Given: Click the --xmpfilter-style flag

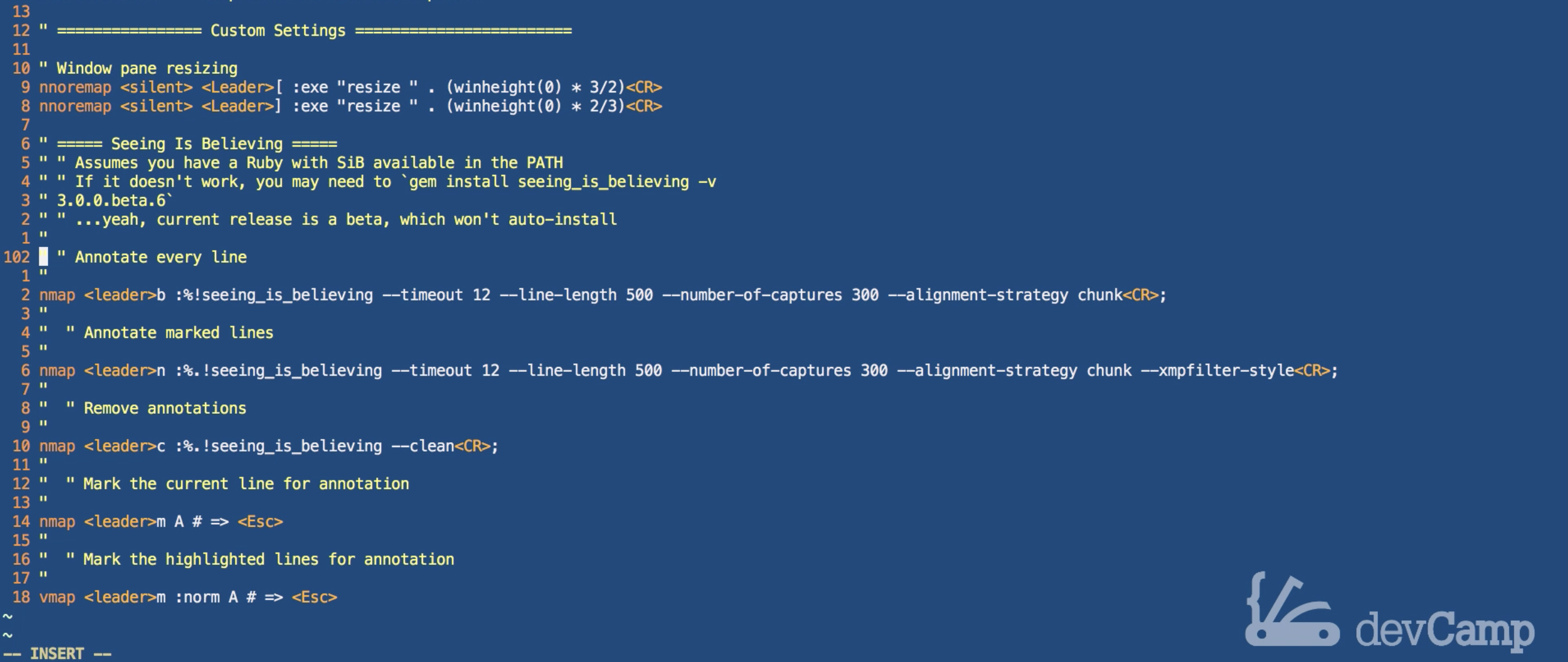Looking at the screenshot, I should [x=1216, y=371].
